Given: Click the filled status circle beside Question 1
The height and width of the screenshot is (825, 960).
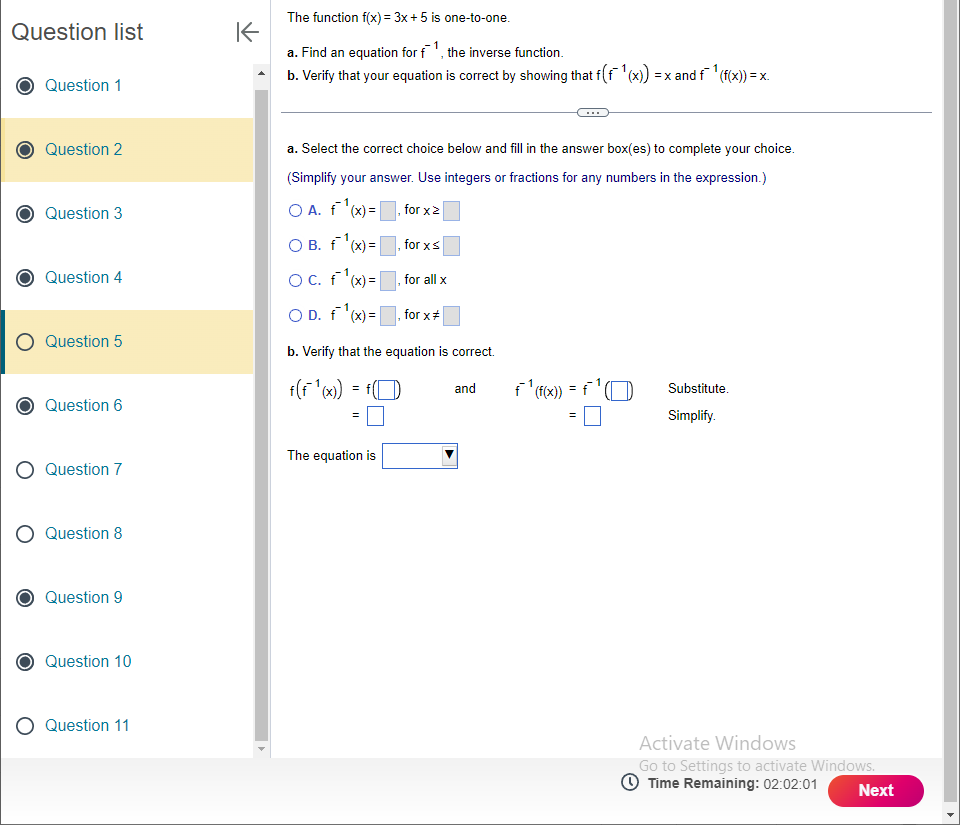Looking at the screenshot, I should pyautogui.click(x=24, y=85).
